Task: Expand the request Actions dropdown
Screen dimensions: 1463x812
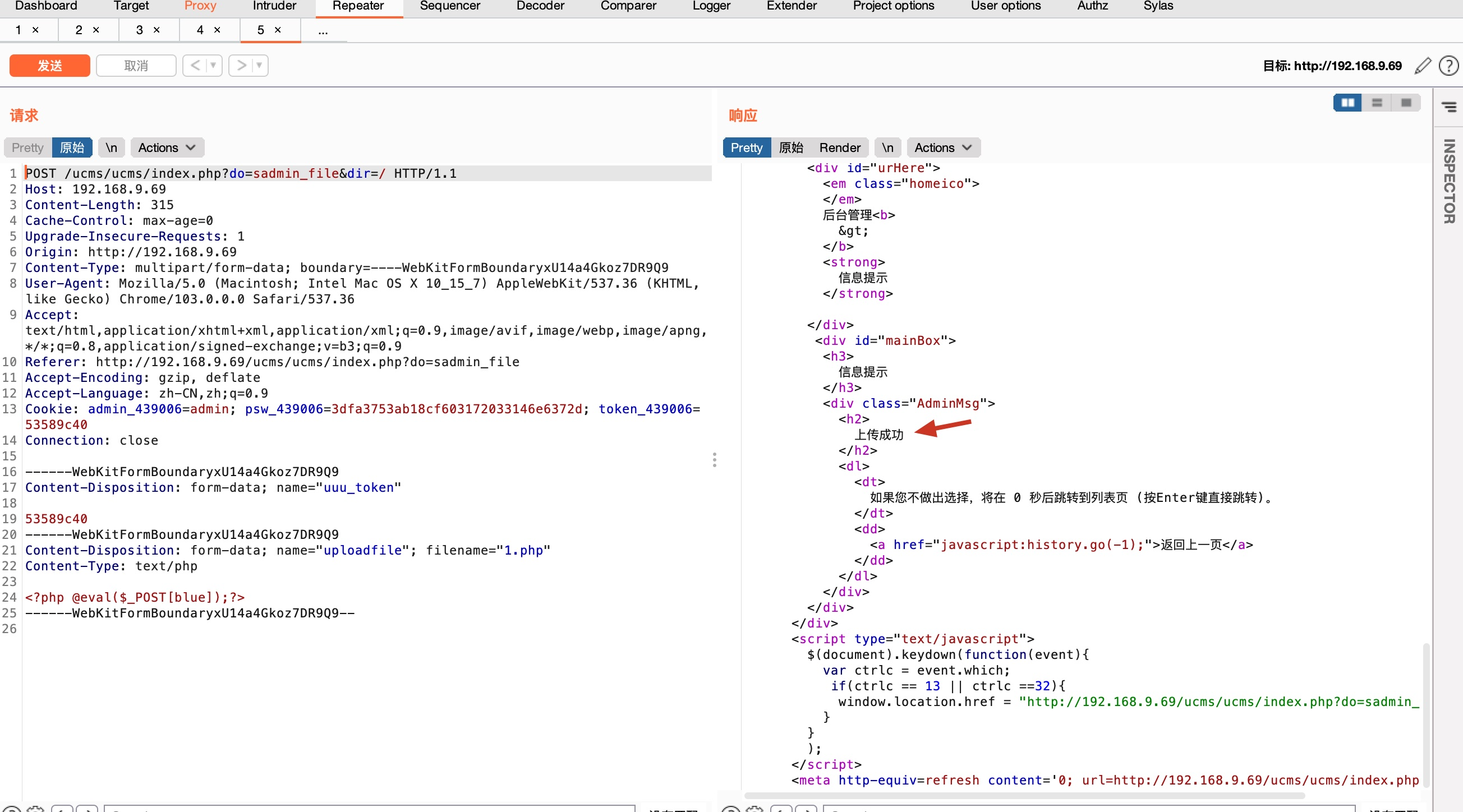Action: [167, 147]
